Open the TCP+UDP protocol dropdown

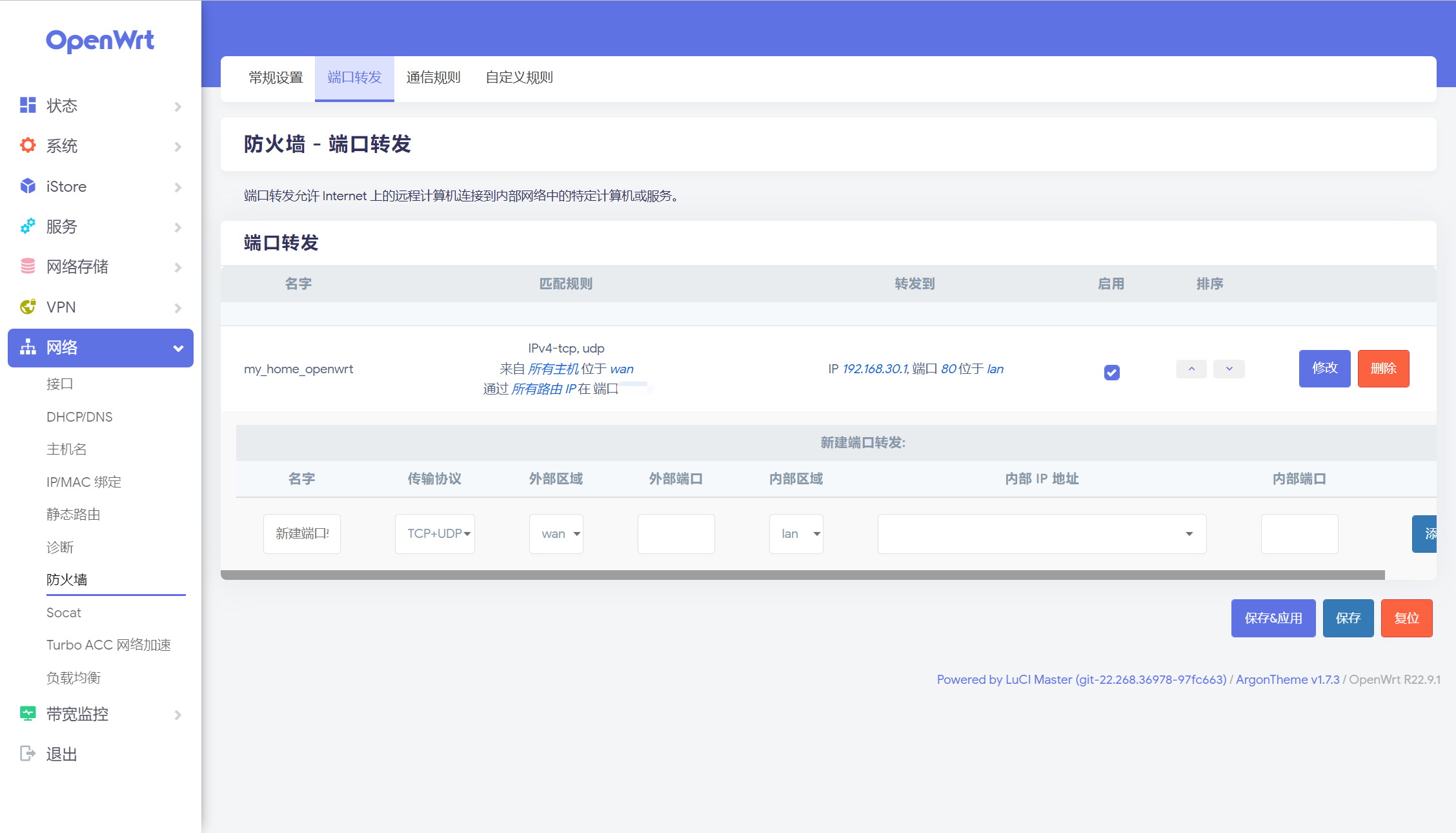435,533
